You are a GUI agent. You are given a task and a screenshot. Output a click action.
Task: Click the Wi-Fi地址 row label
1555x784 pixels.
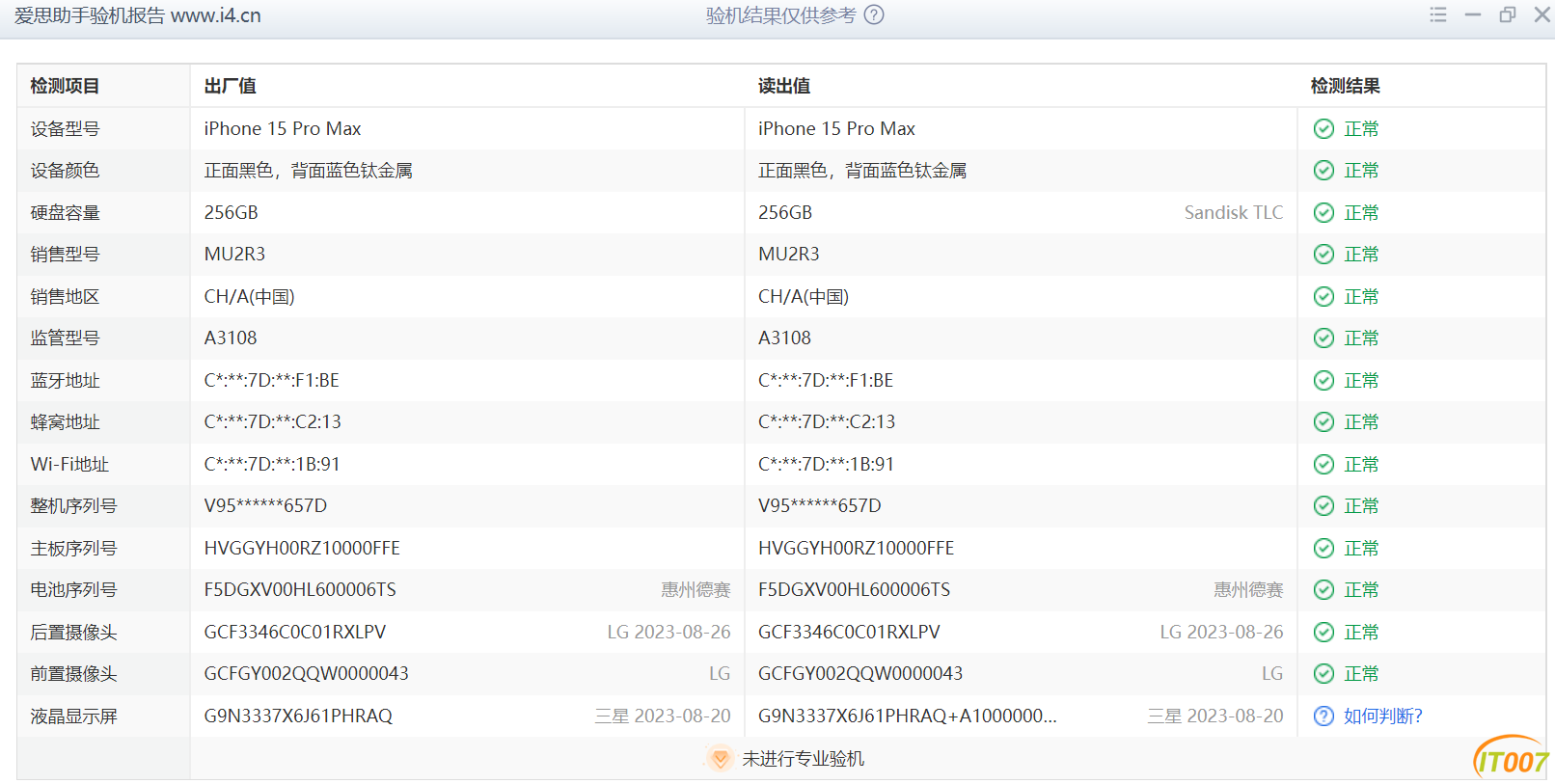coord(69,465)
